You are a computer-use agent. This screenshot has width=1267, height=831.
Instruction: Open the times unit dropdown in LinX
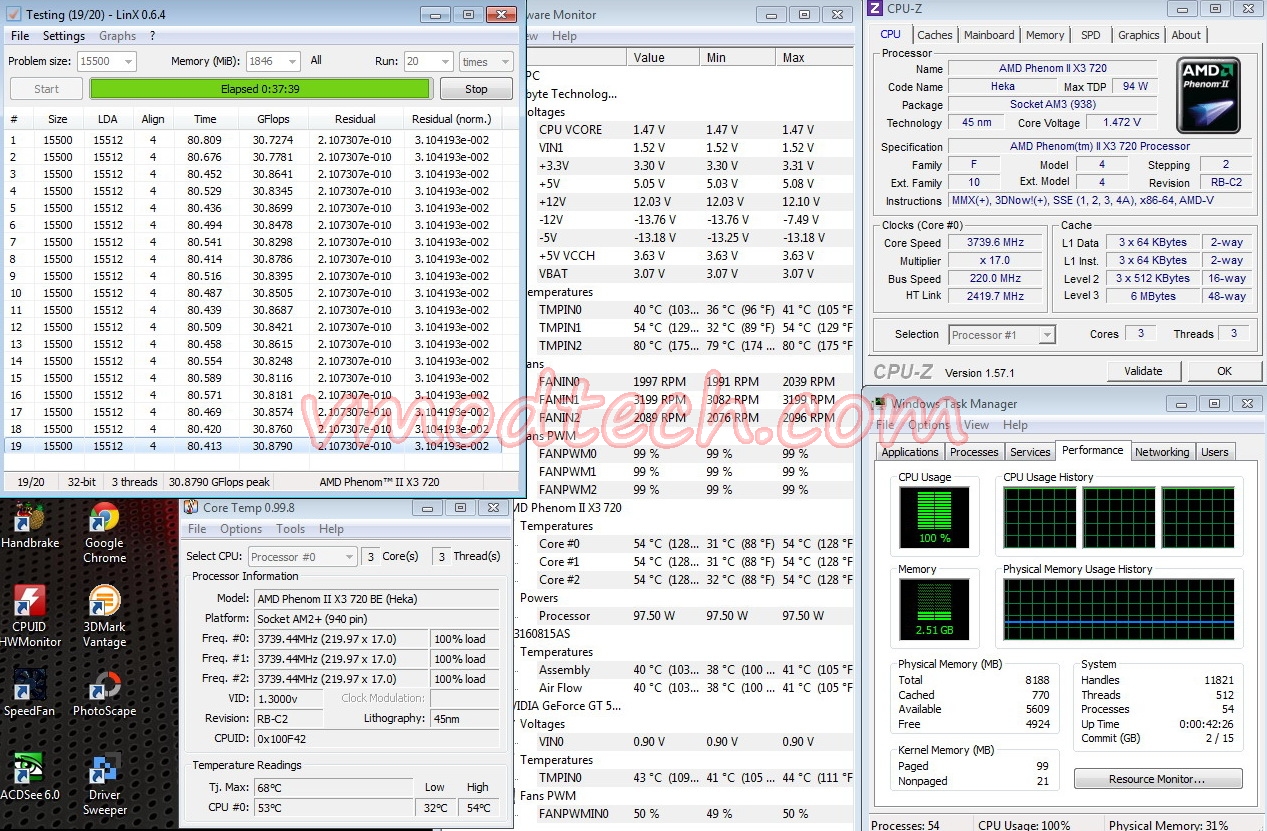point(487,61)
